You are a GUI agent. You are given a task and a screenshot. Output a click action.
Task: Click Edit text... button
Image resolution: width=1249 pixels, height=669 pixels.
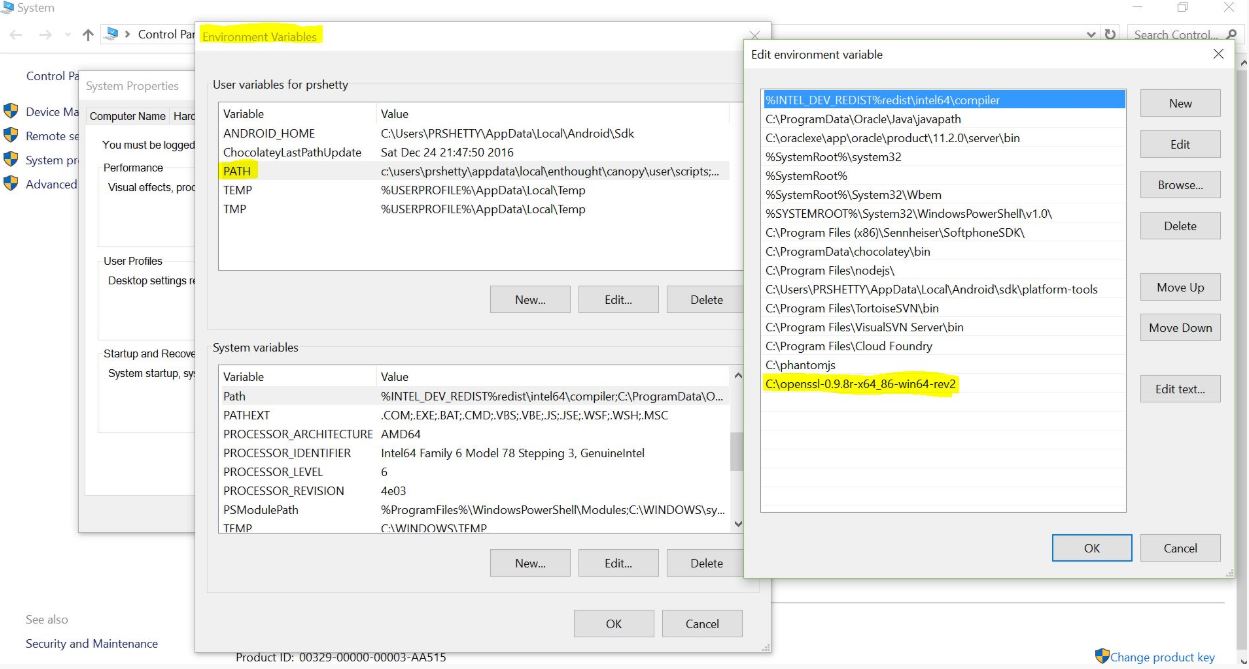pos(1180,389)
